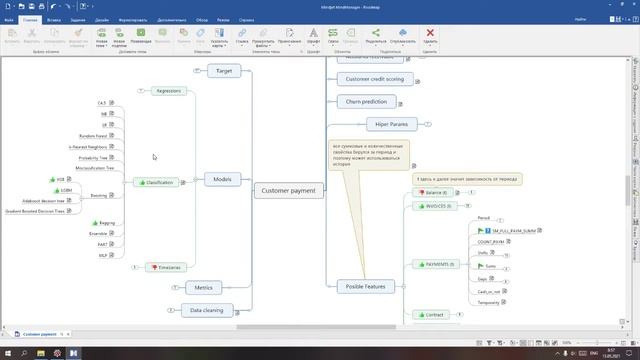Image resolution: width=640 pixels, height=360 pixels.
Task: Click the Cut scissors icon in ribbon
Action: 31,33
